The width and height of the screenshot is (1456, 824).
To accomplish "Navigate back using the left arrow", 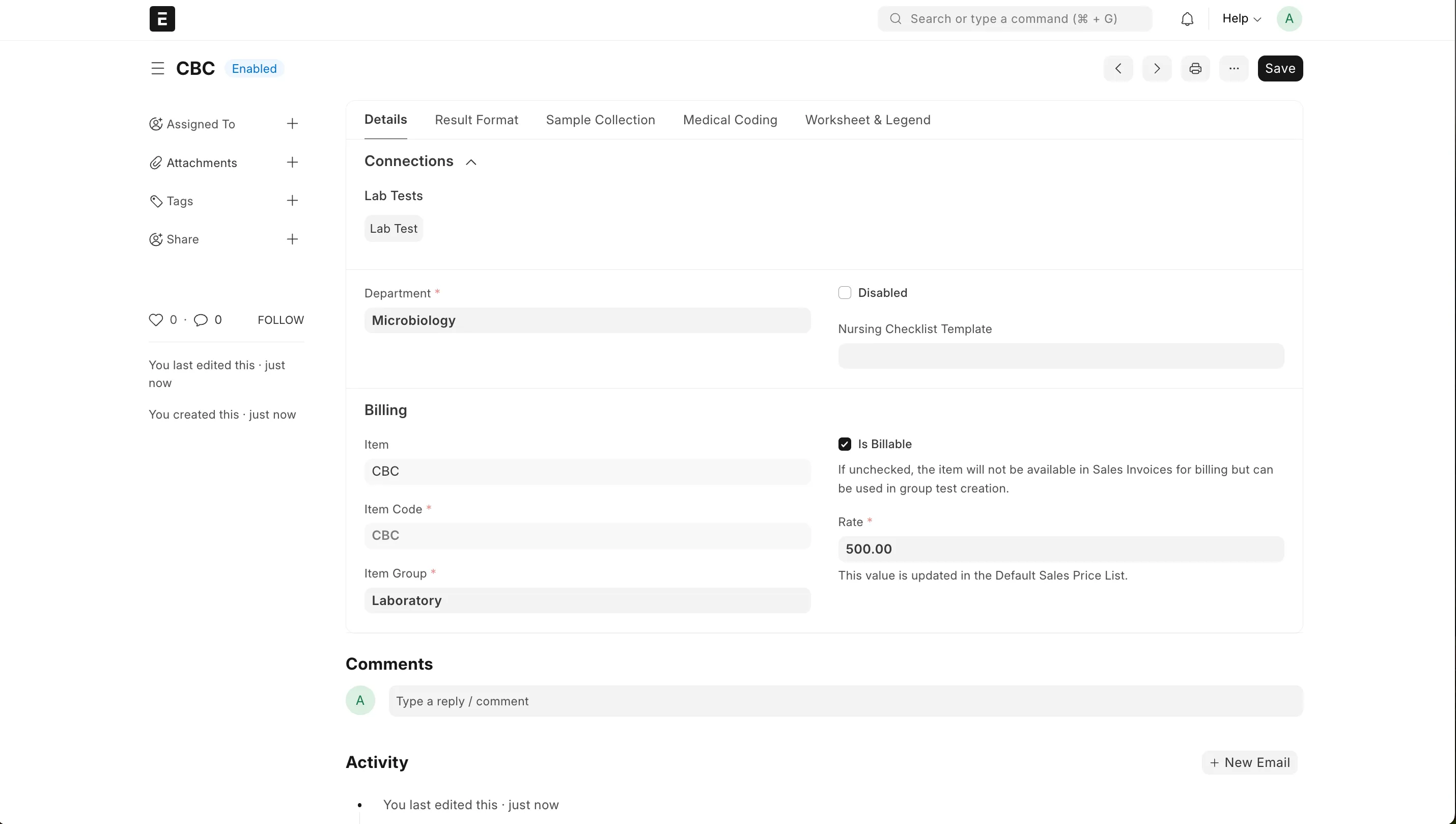I will pos(1118,68).
